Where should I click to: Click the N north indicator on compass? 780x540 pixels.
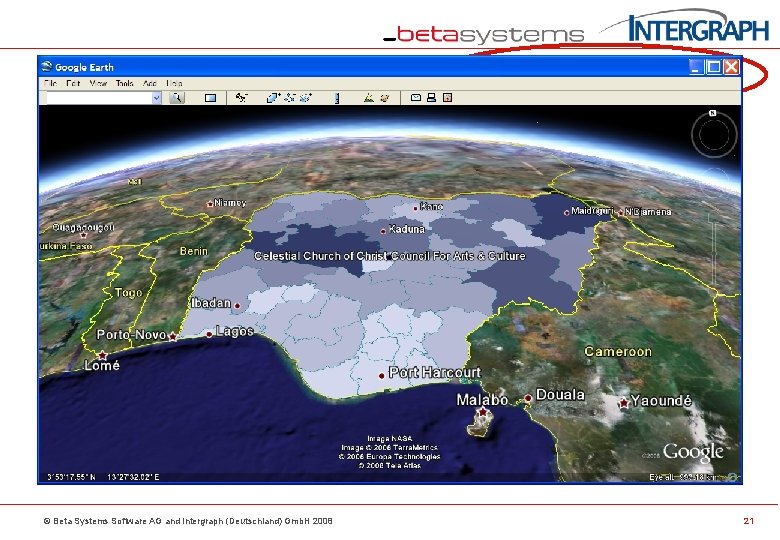pos(712,113)
